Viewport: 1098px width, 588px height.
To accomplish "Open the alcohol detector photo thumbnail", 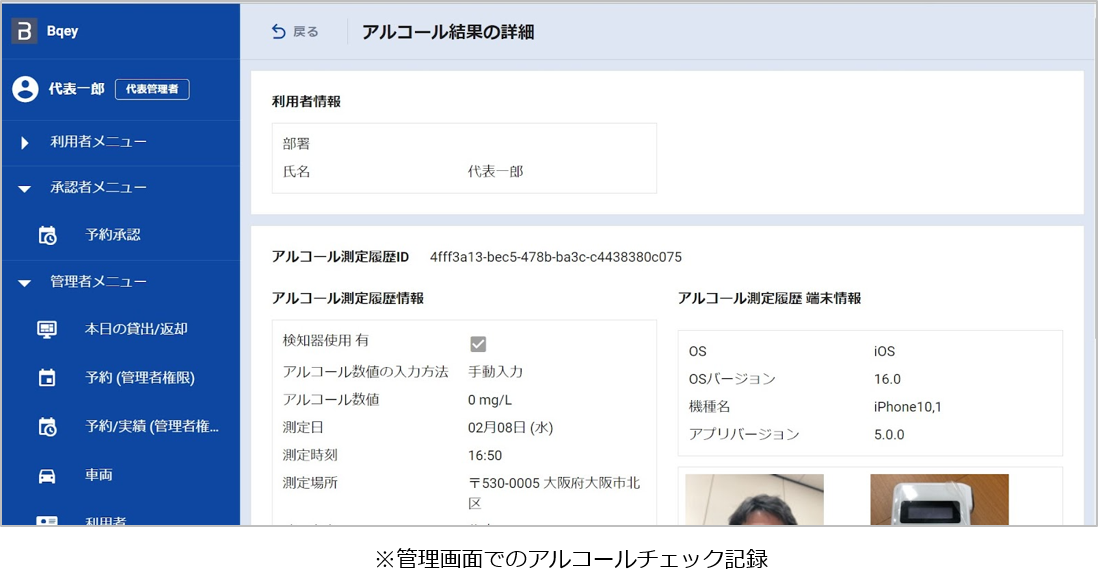I will tap(939, 499).
